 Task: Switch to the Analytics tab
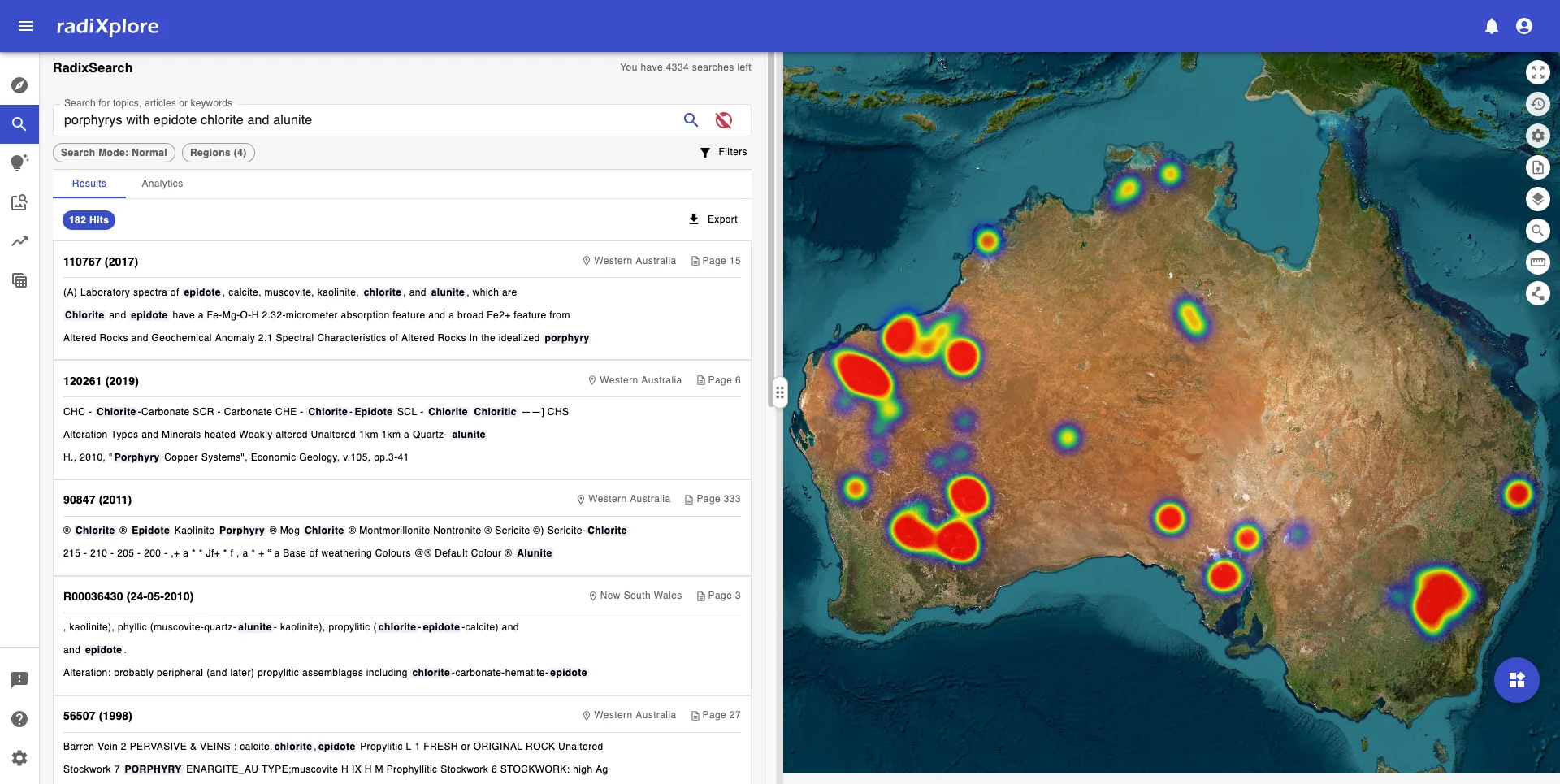click(162, 184)
